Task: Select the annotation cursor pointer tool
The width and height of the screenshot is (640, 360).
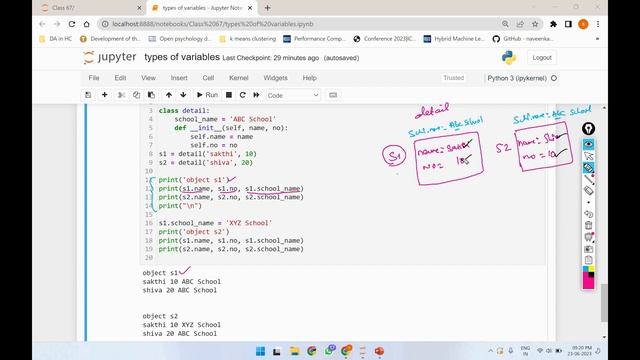Action: 588,156
